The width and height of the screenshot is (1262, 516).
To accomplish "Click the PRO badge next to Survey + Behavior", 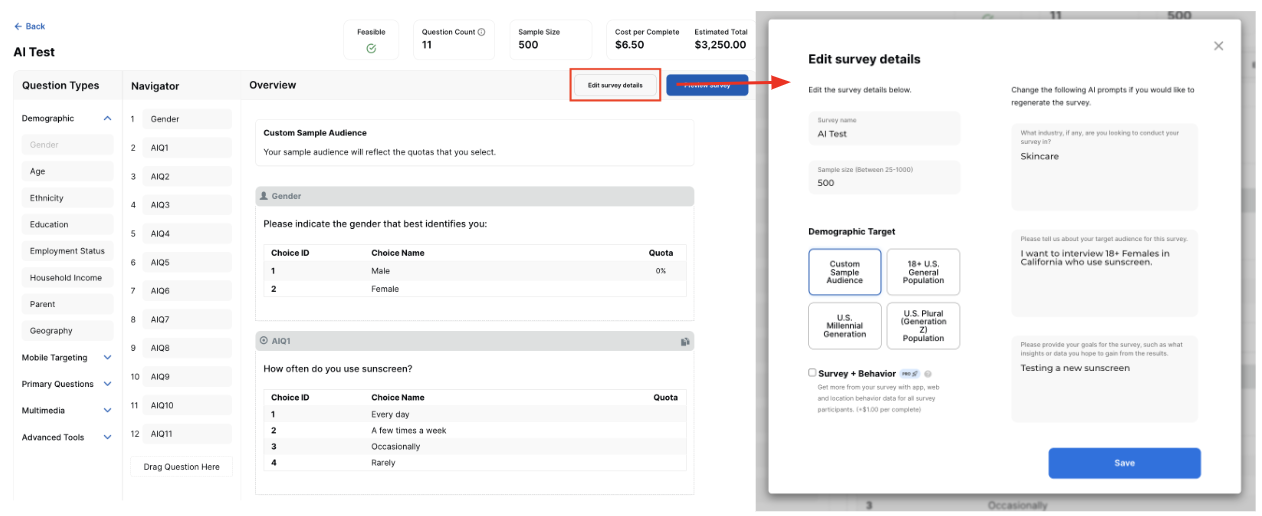I will click(910, 374).
